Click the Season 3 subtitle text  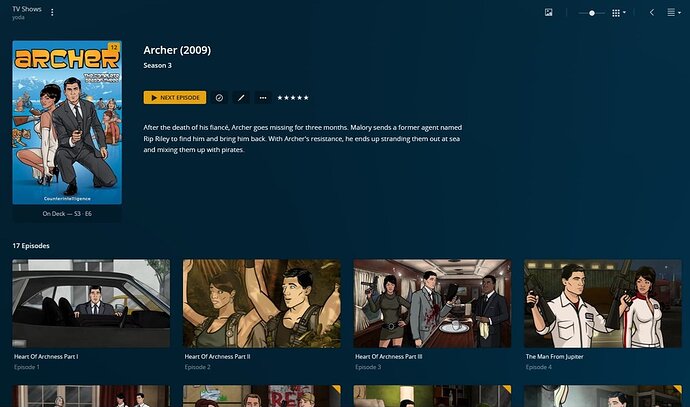click(158, 66)
